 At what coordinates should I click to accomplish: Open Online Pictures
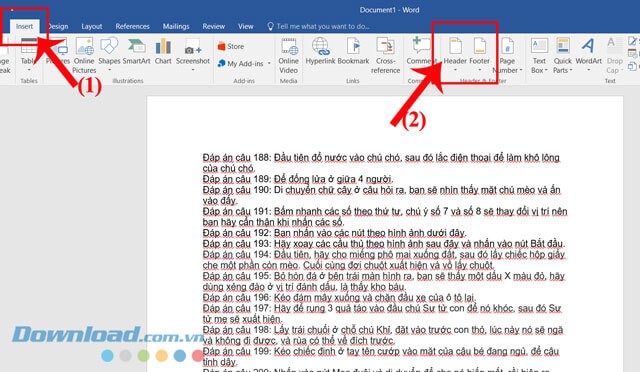[x=84, y=56]
